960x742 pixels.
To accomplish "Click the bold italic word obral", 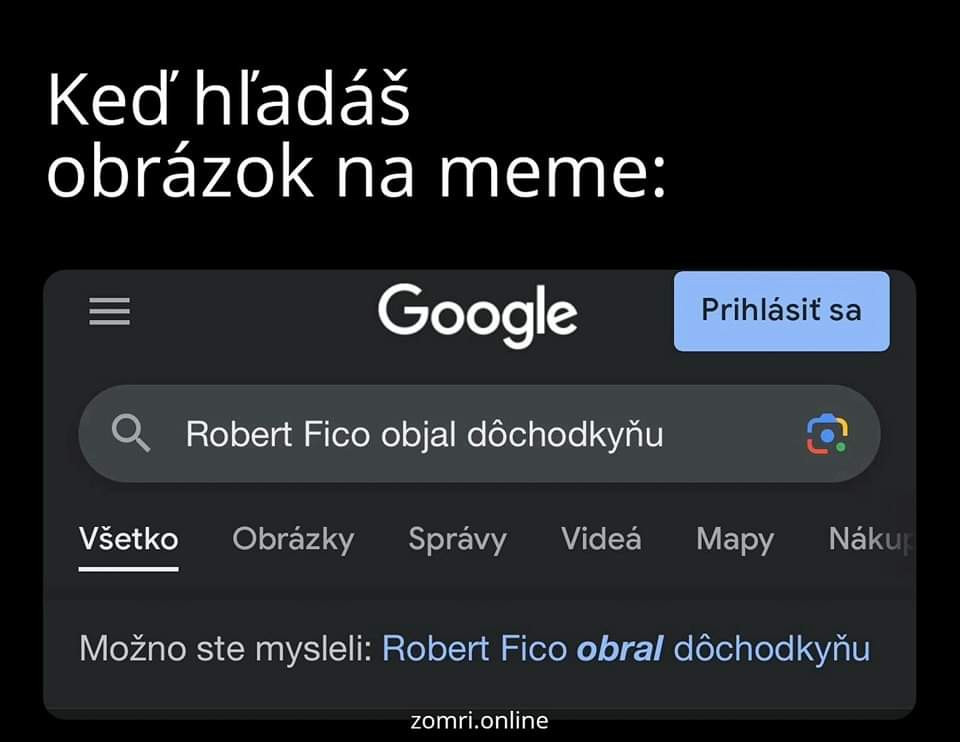I will point(620,648).
